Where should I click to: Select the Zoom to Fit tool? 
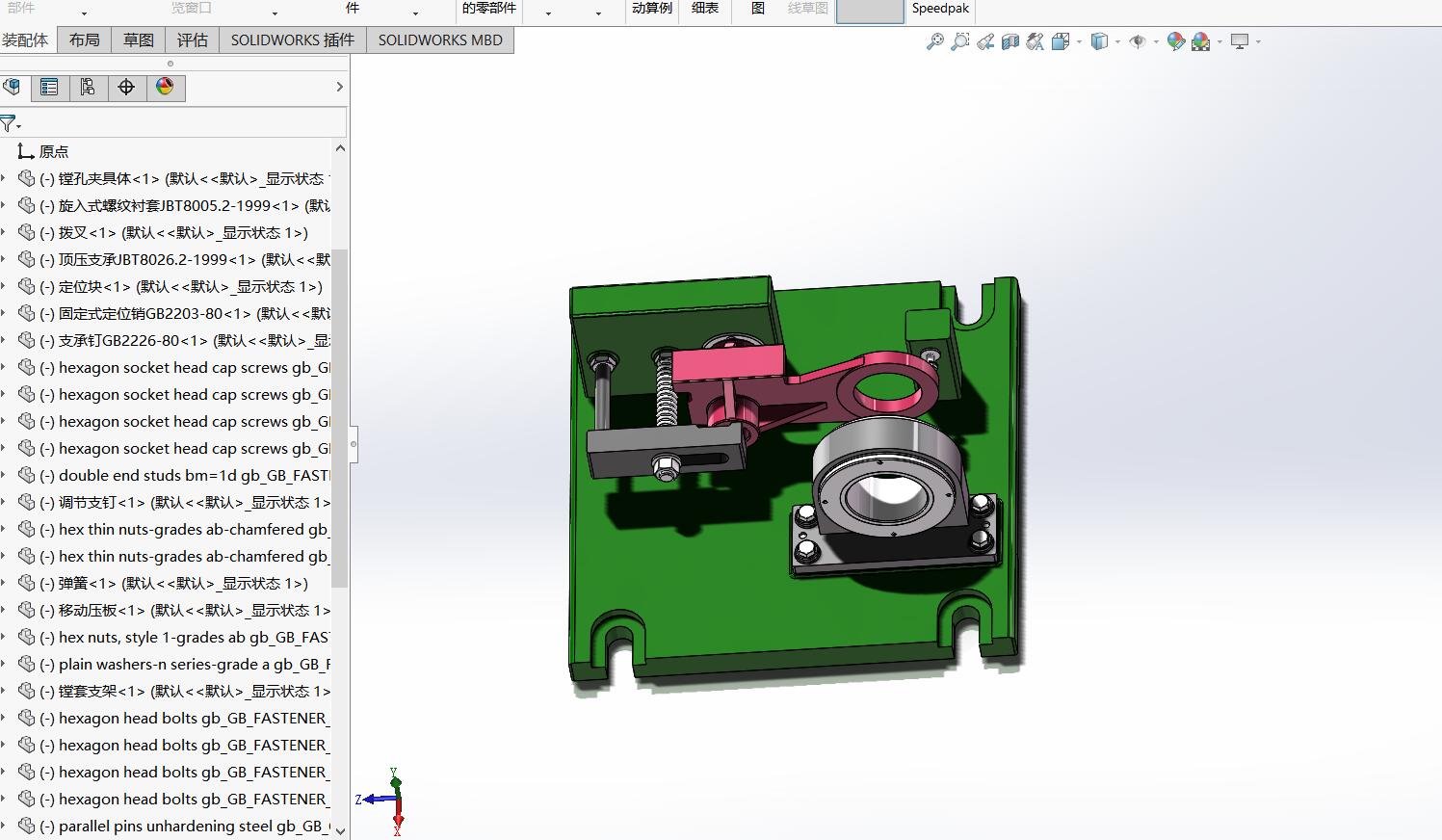pyautogui.click(x=935, y=41)
